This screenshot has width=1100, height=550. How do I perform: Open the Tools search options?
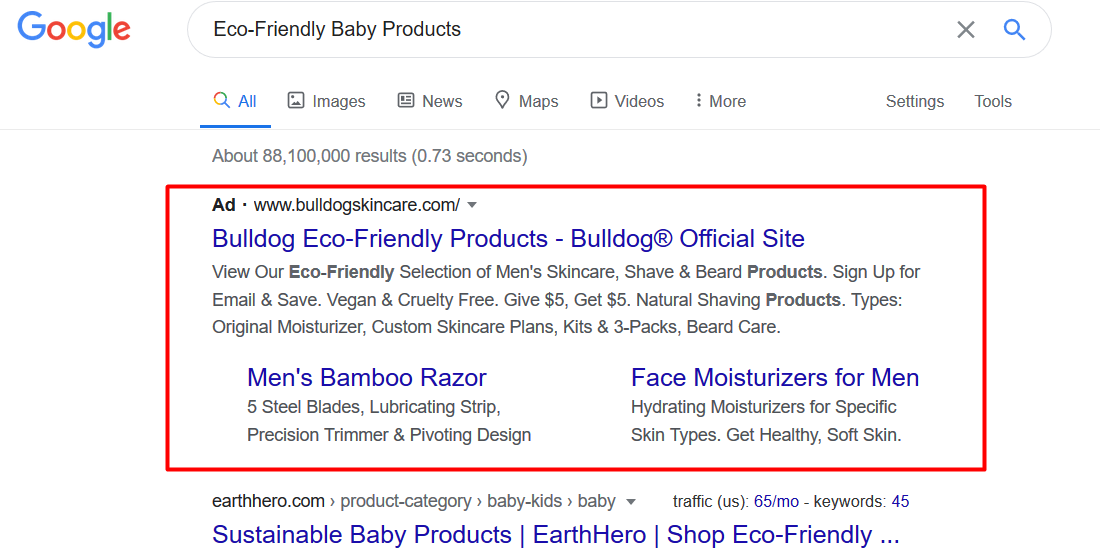pyautogui.click(x=993, y=101)
